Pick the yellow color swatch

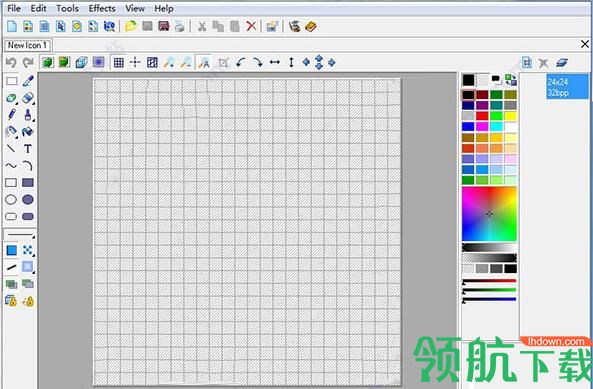510,116
